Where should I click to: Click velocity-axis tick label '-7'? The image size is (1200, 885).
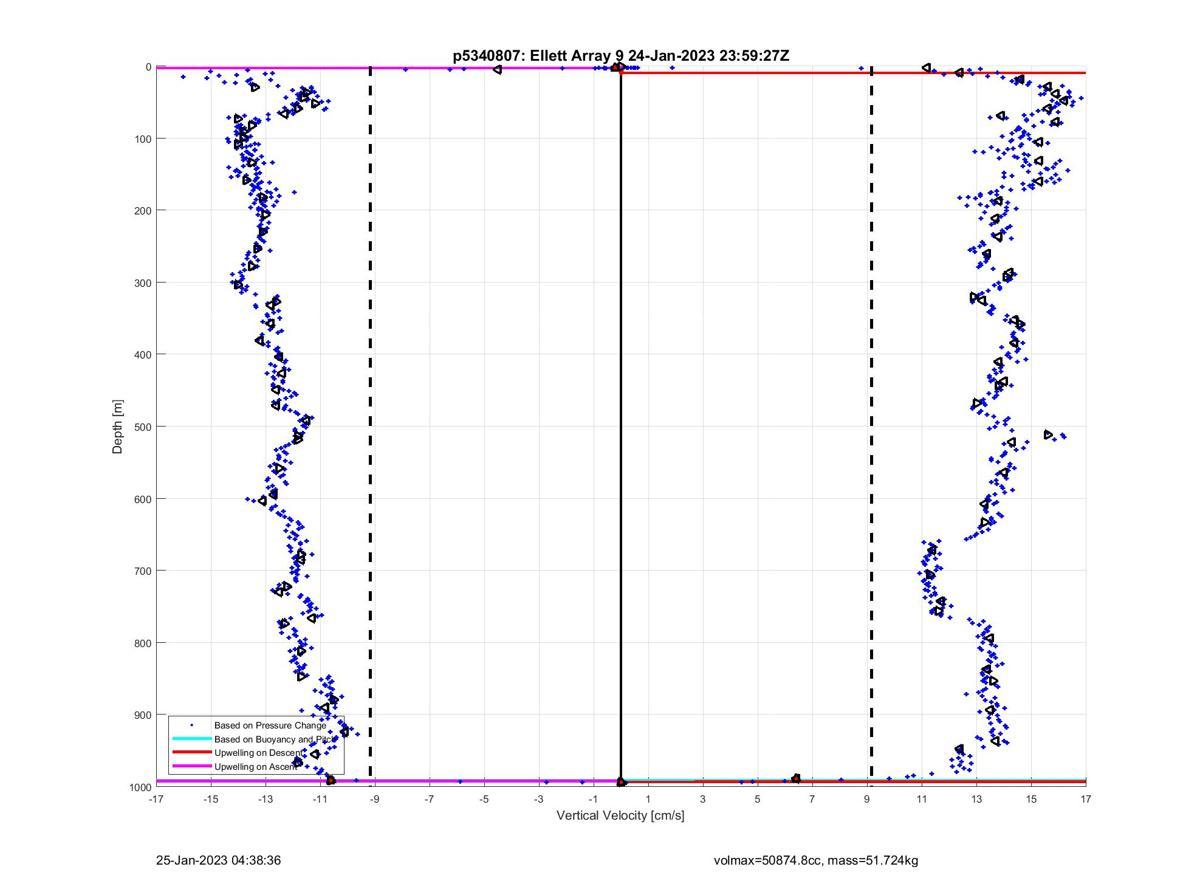click(x=430, y=799)
